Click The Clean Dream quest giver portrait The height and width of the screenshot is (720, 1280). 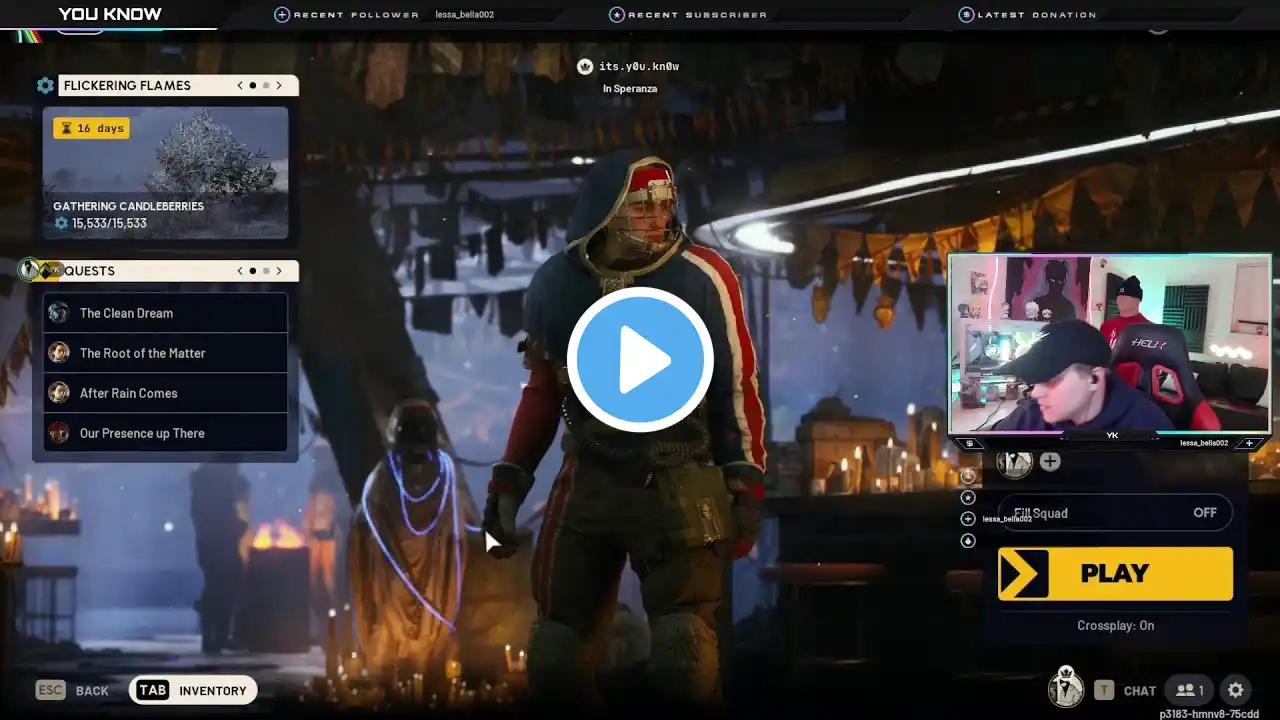(x=59, y=313)
